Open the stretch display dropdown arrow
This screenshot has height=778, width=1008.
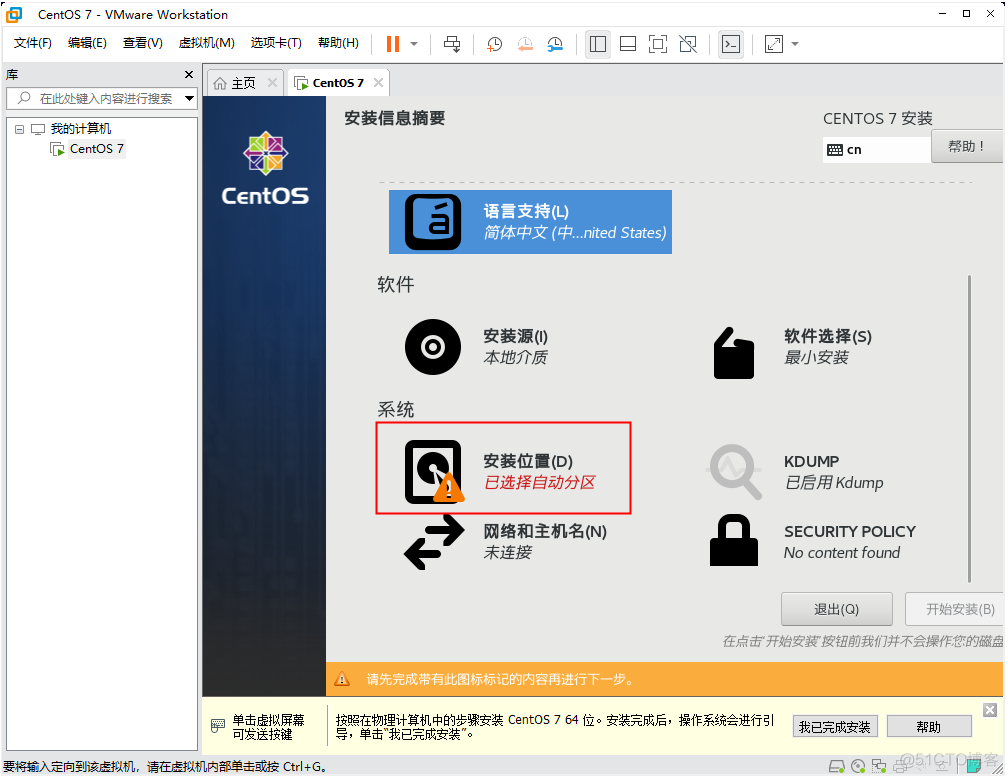(795, 44)
